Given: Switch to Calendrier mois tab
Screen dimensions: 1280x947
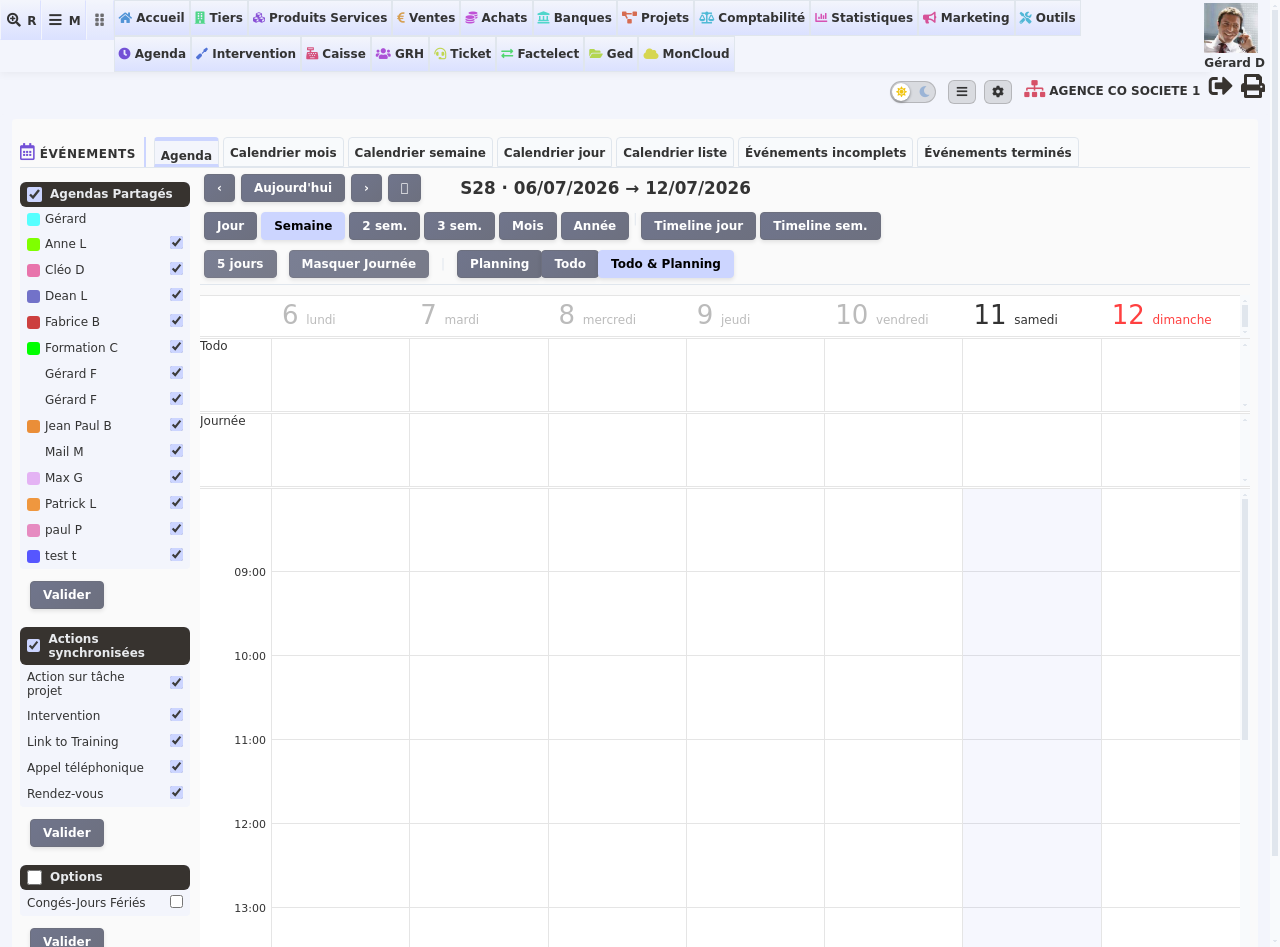Looking at the screenshot, I should click(x=283, y=153).
